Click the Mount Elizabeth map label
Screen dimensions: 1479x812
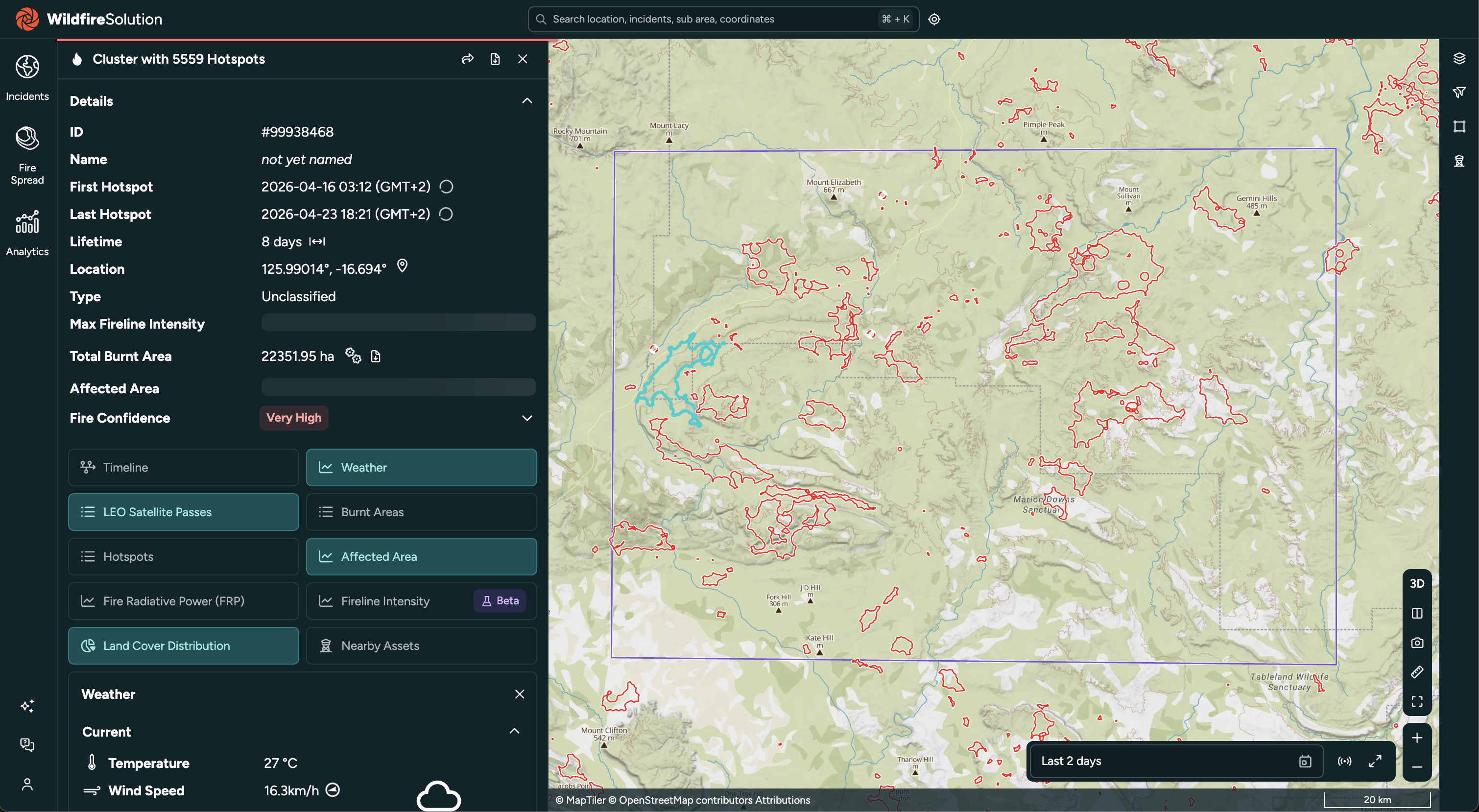(833, 186)
